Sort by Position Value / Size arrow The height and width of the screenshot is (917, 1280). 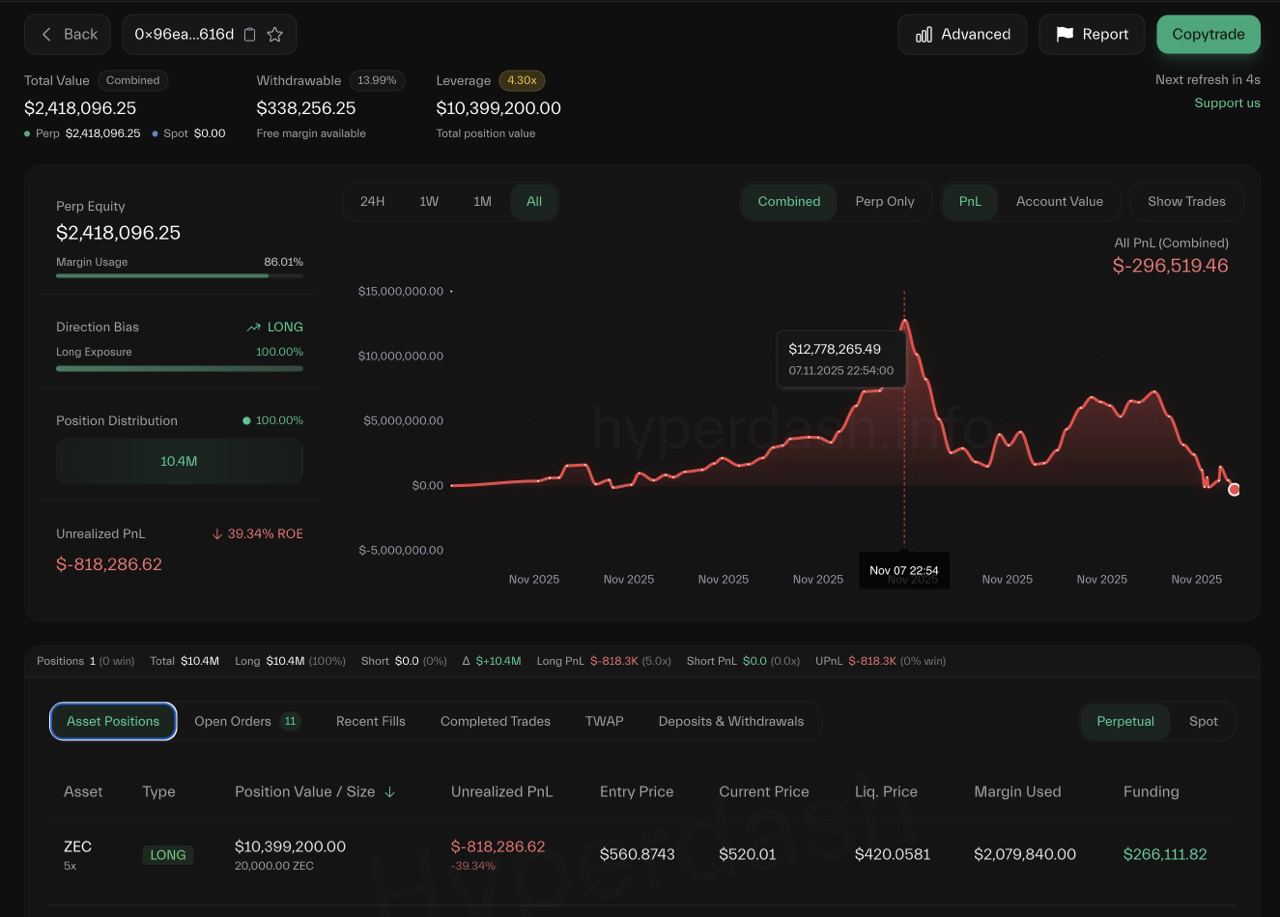[390, 792]
